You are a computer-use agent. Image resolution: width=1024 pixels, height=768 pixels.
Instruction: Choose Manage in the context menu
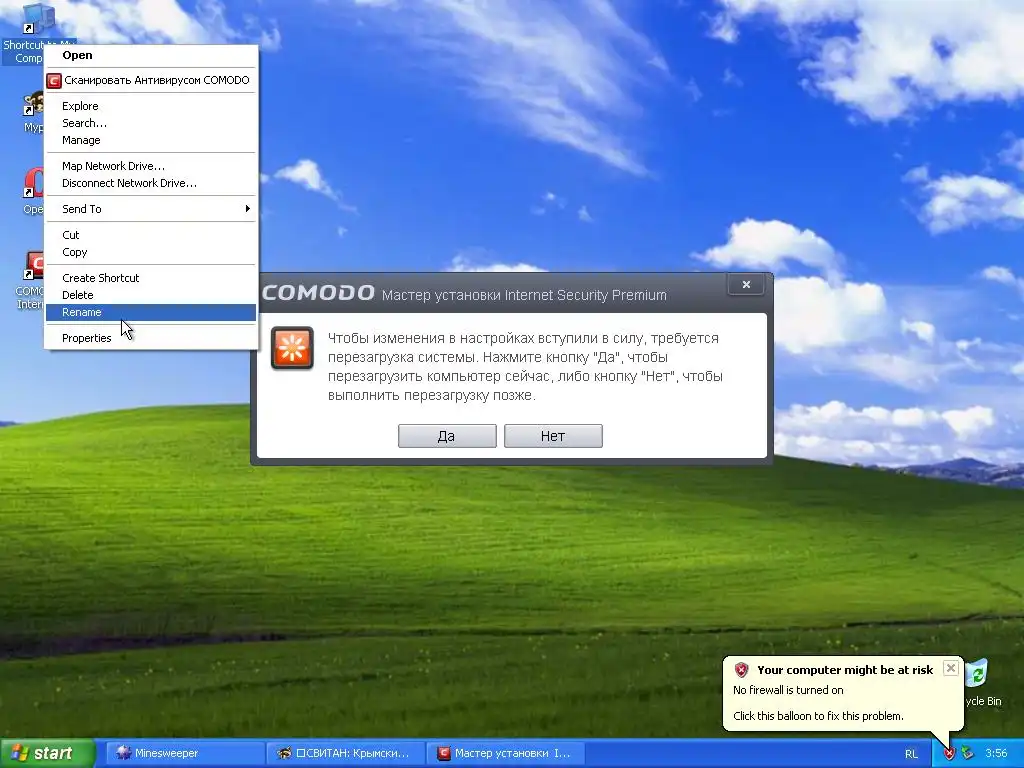click(x=151, y=140)
